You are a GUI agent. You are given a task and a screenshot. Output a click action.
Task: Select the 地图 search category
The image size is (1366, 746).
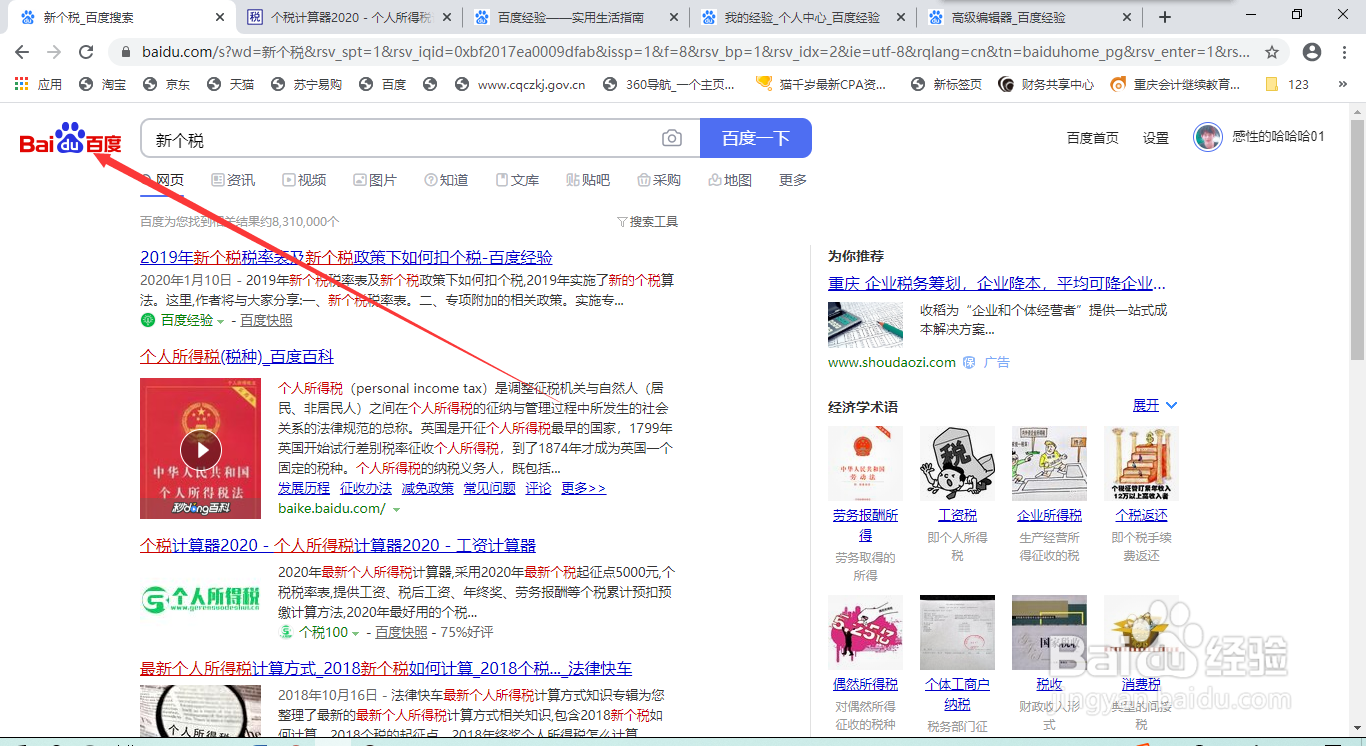pos(730,180)
